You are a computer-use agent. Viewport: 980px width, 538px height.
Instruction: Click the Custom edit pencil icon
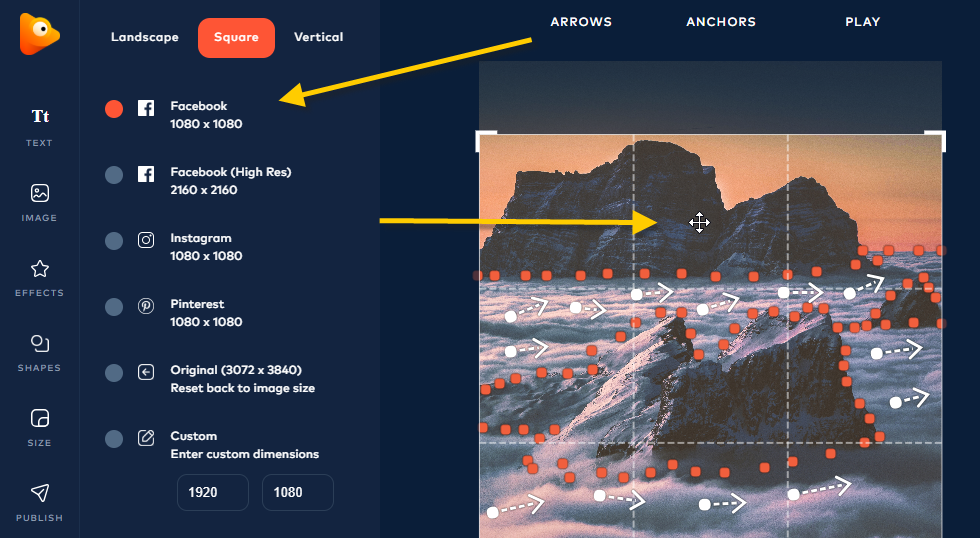[146, 438]
